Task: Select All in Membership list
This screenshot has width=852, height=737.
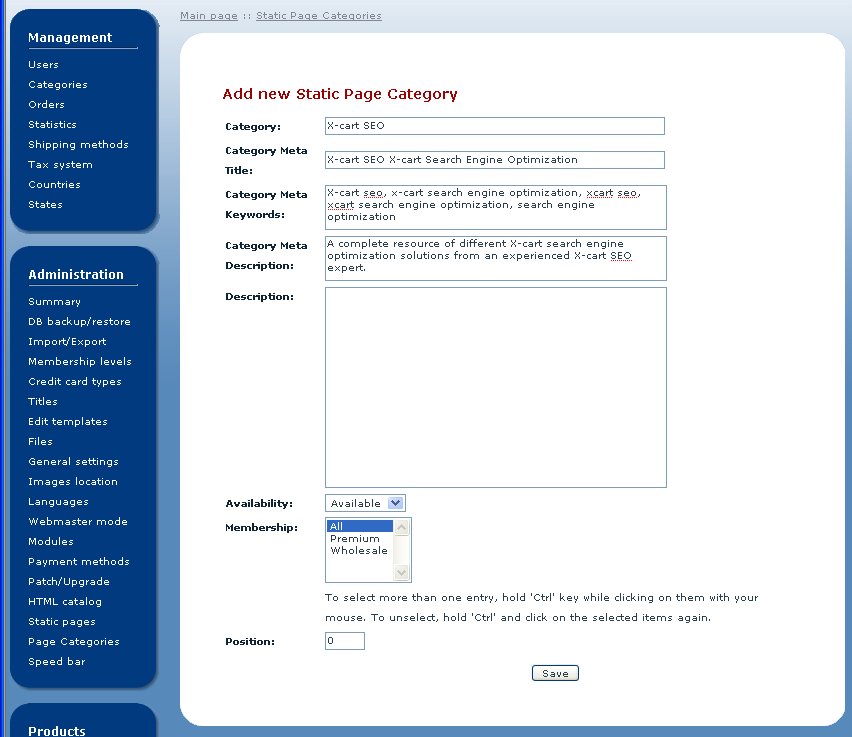Action: 359,526
